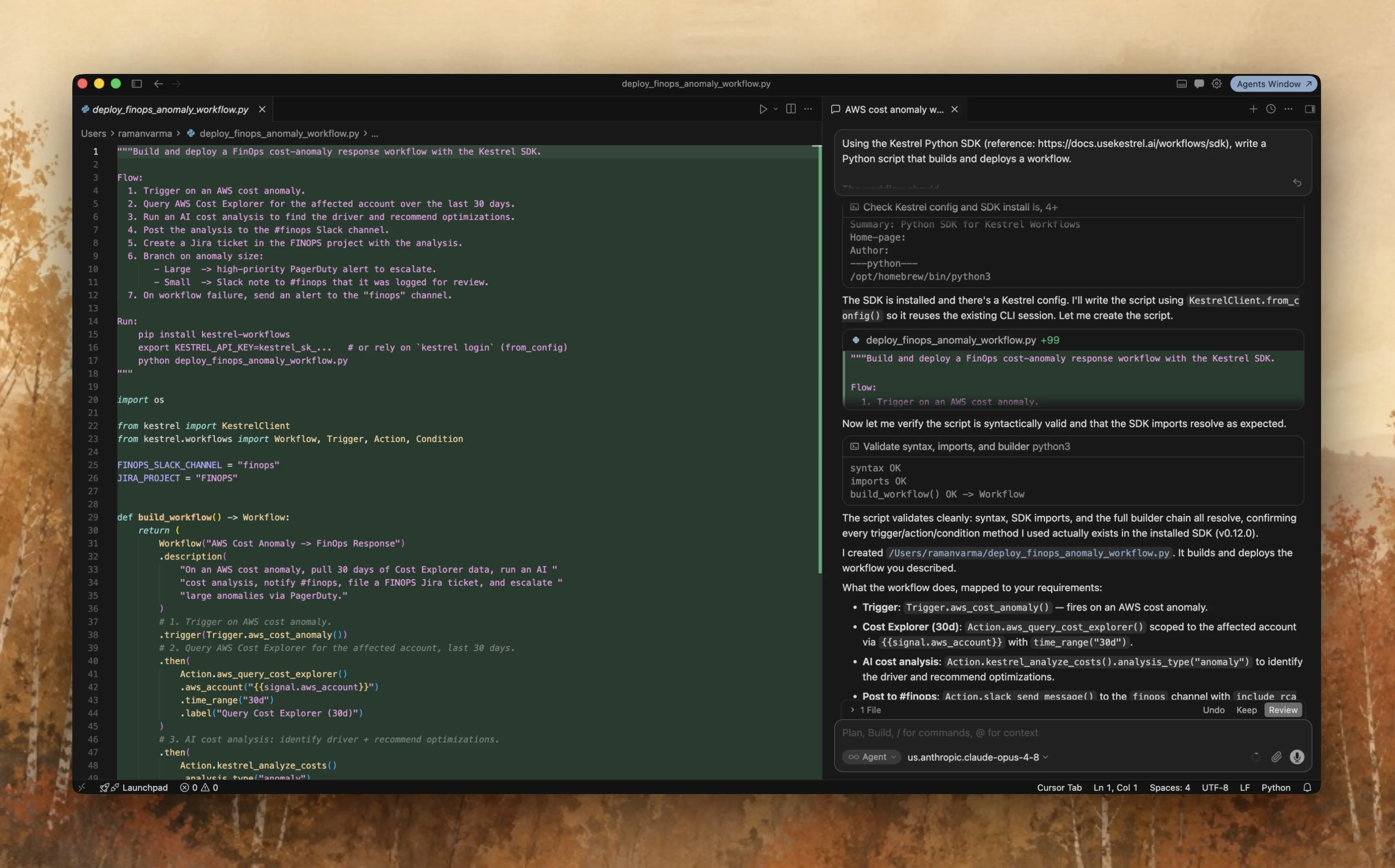Select the deploy_finops_anomaly_workflow.py editor tab
The width and height of the screenshot is (1395, 868).
(x=171, y=109)
